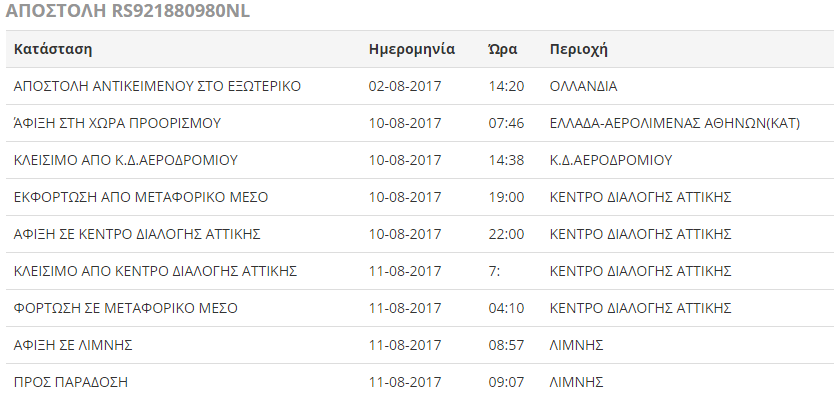Select the ΑΦΙΞΗ ΣΤΗ ΧΩΡΑ ΠΡΟΟΡΙΣΜΟΥ status
The image size is (834, 401).
[117, 123]
